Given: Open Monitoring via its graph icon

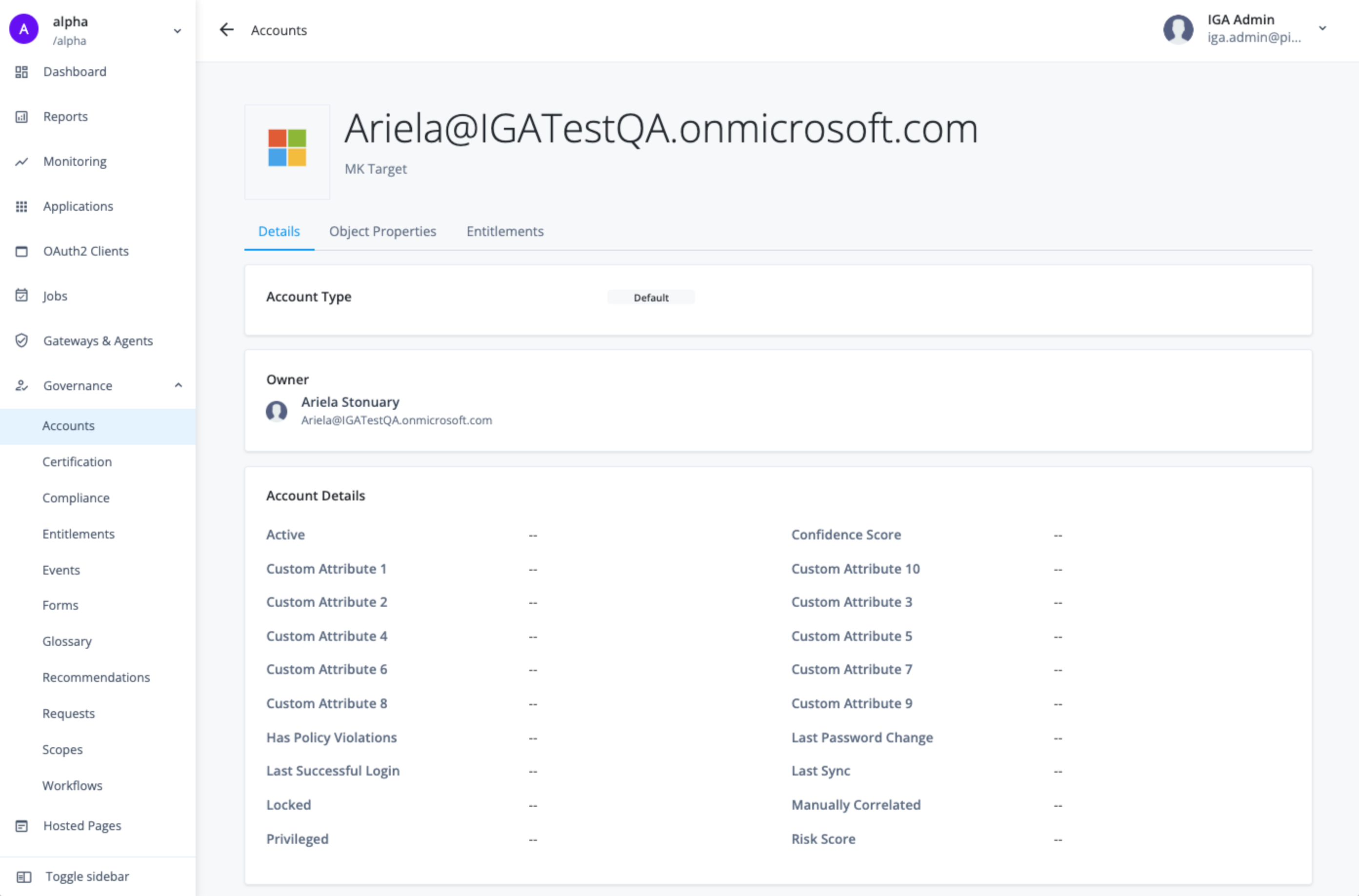Looking at the screenshot, I should click(x=22, y=161).
